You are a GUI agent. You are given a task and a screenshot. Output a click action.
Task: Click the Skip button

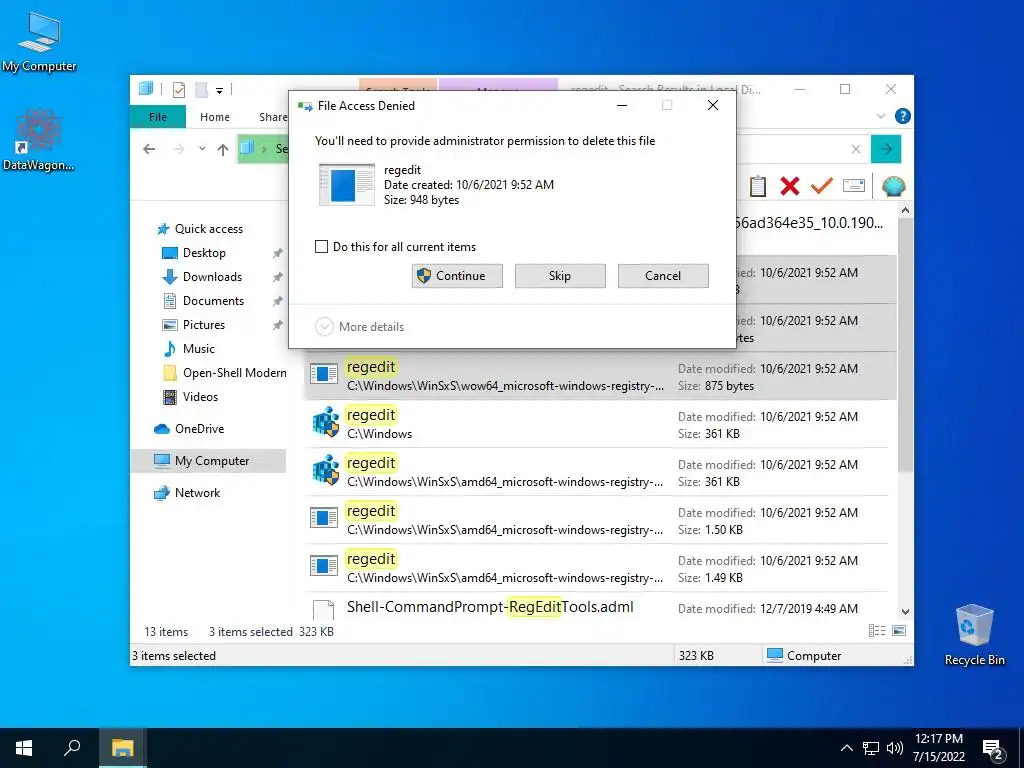[x=560, y=276]
